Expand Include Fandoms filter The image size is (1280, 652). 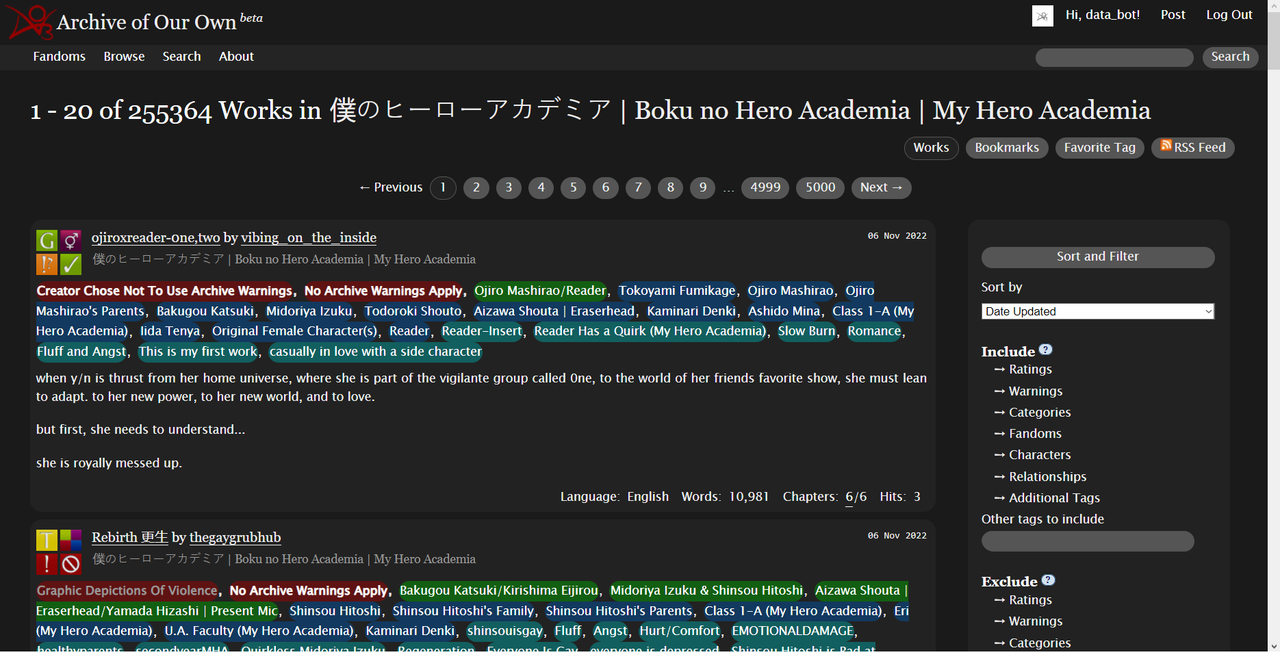tap(1028, 433)
